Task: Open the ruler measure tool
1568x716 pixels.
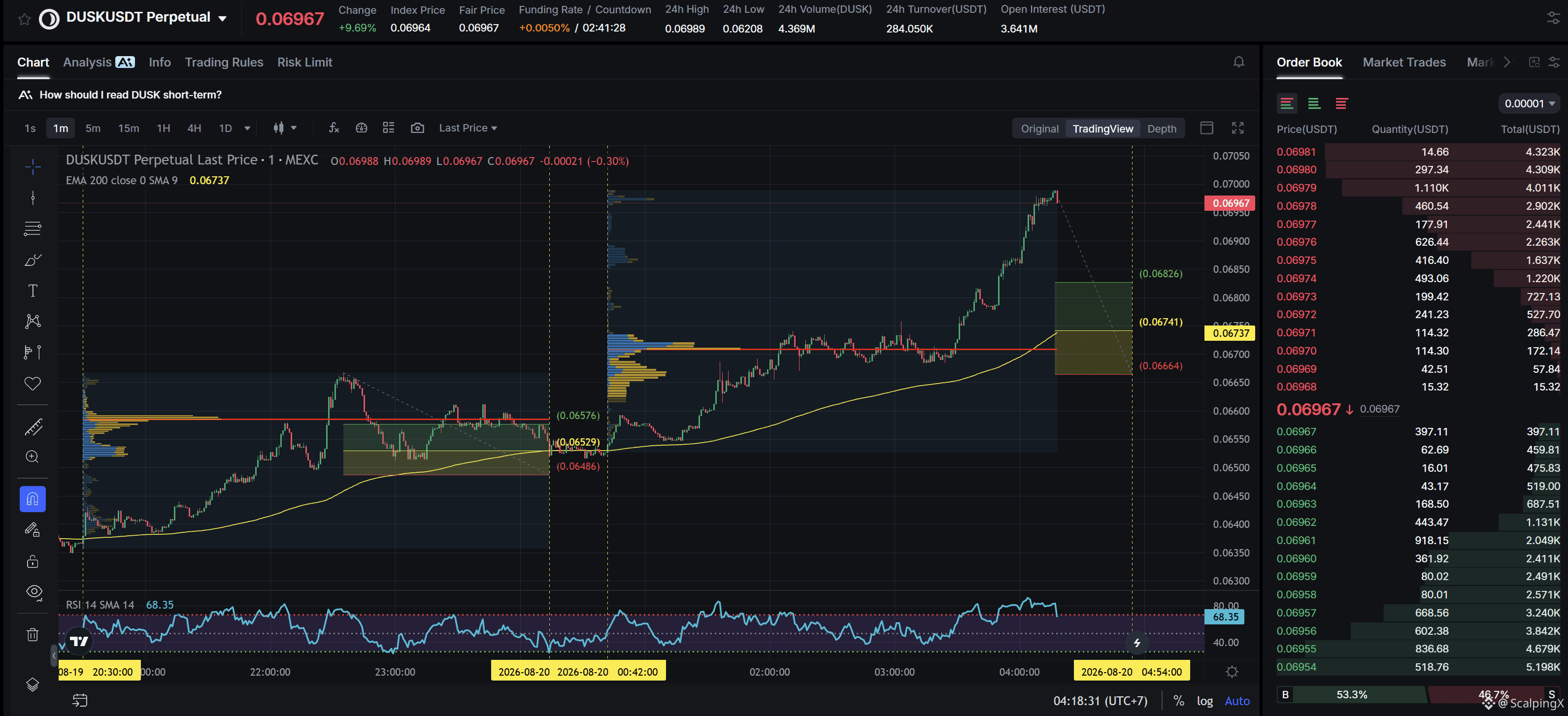Action: tap(33, 427)
